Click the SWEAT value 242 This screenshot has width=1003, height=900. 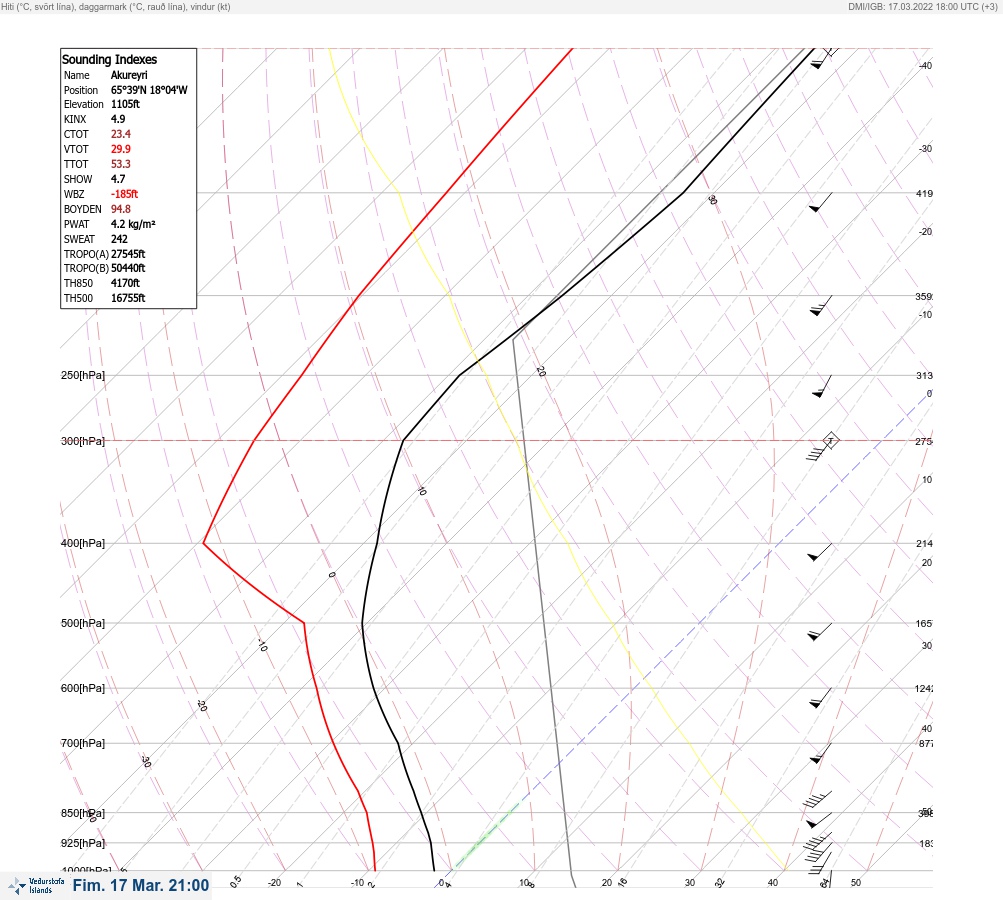[x=119, y=239]
